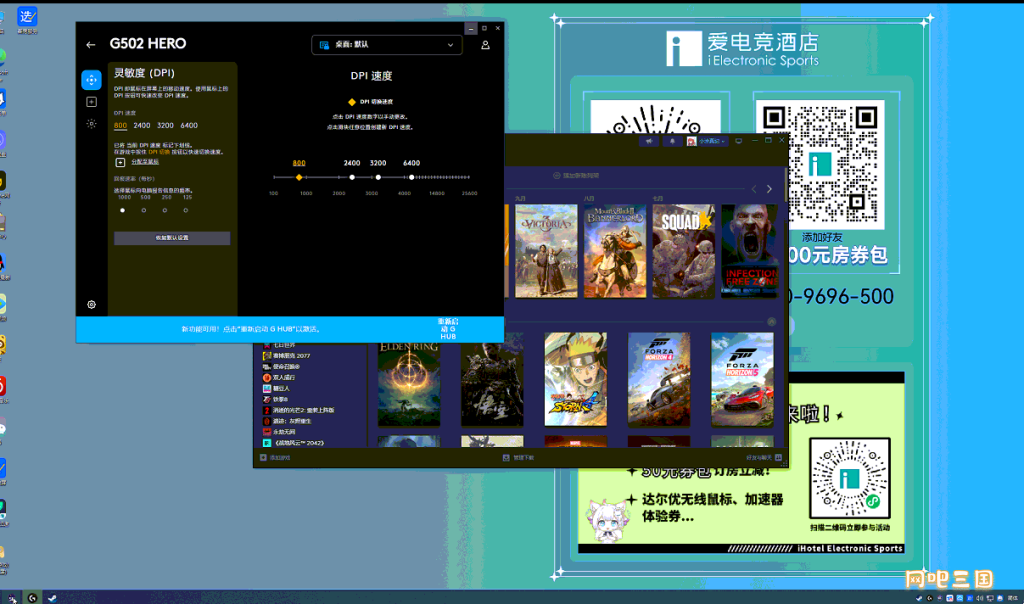
Task: Collapse the Steam game shelf with round arrow
Action: pos(772,322)
